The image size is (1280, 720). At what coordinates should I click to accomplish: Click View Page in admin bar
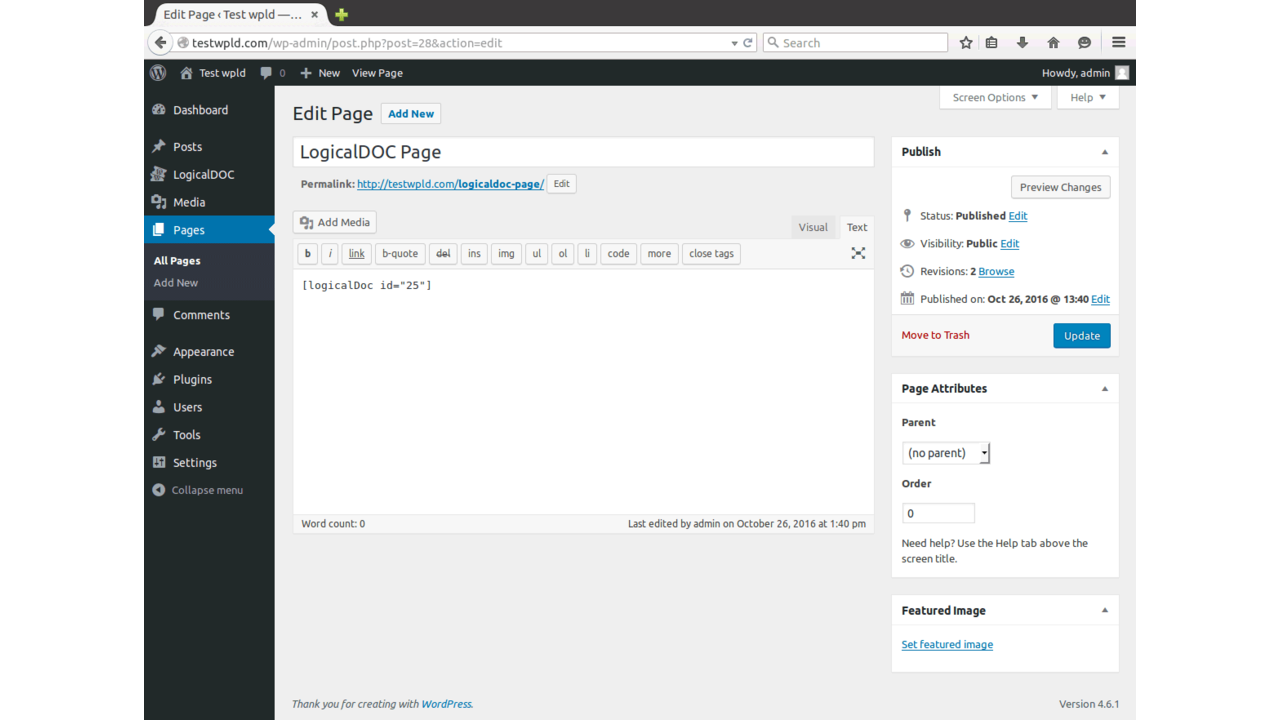377,73
